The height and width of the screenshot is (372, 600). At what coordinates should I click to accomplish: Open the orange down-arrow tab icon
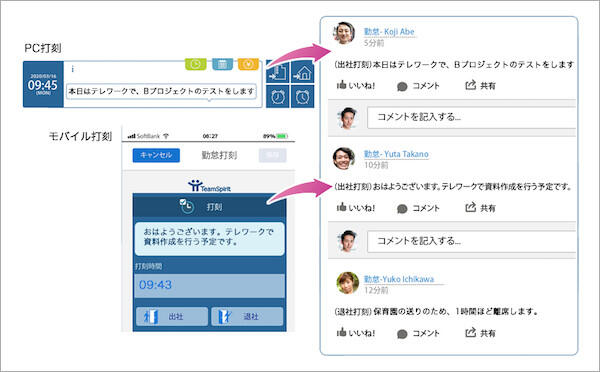tap(248, 64)
